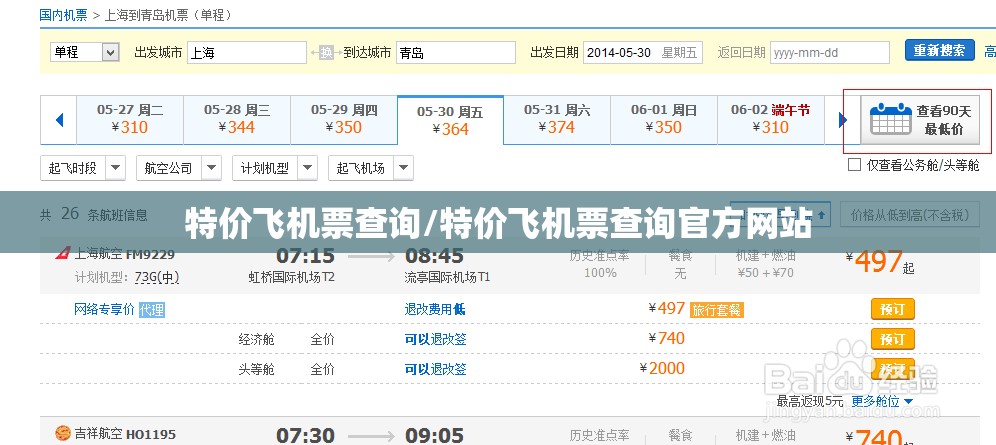The image size is (996, 445).
Task: Open the 单程 trip type dropdown
Action: click(x=85, y=52)
